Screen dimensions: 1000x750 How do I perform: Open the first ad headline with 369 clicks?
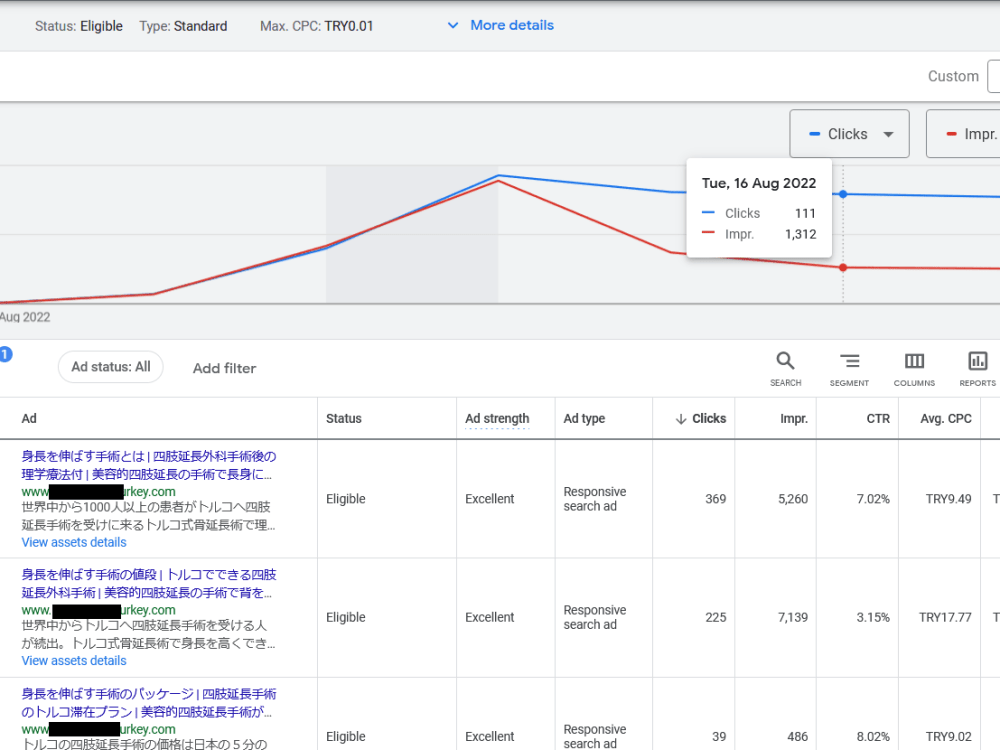pos(149,465)
